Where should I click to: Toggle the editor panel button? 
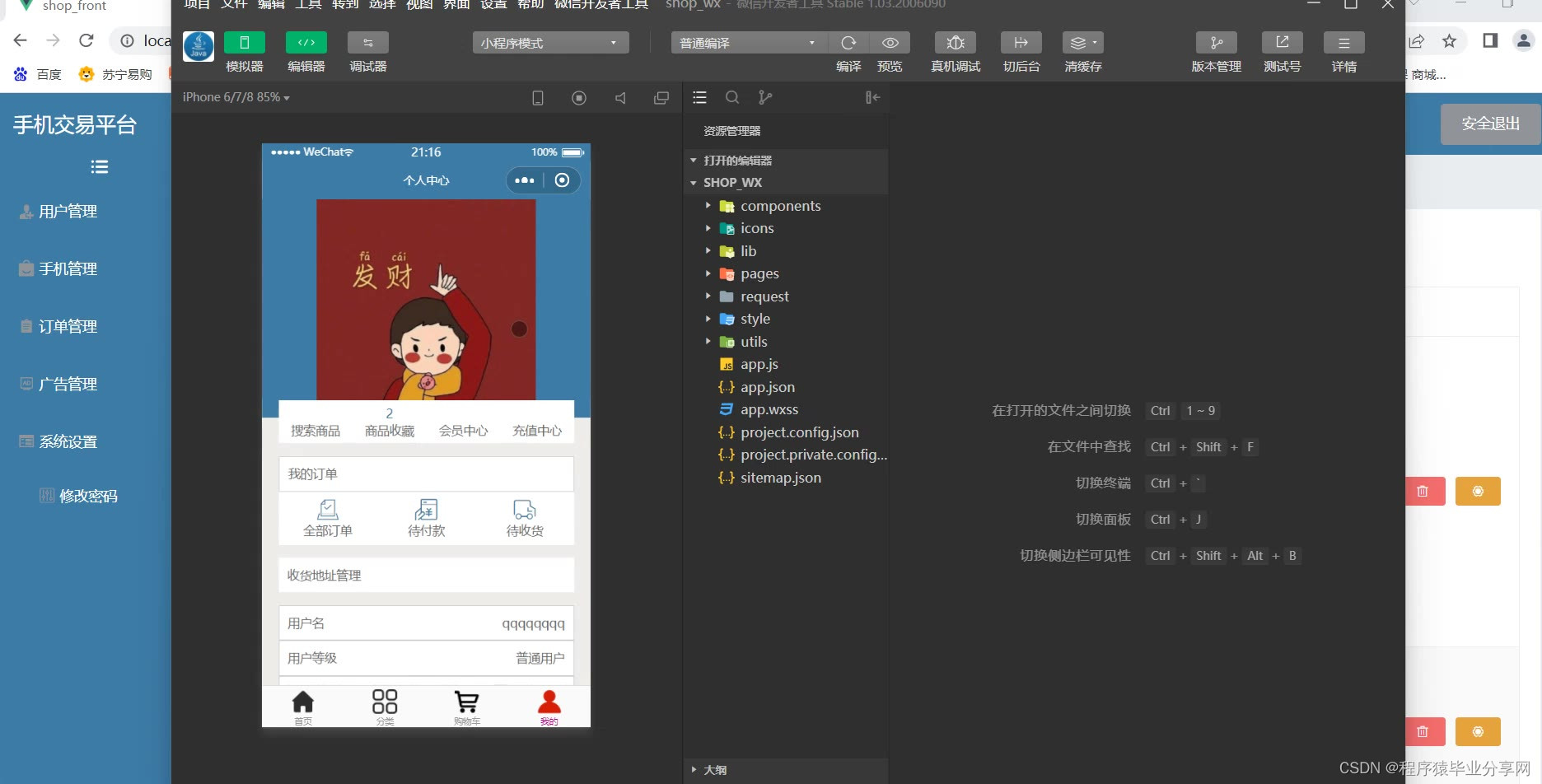click(306, 43)
